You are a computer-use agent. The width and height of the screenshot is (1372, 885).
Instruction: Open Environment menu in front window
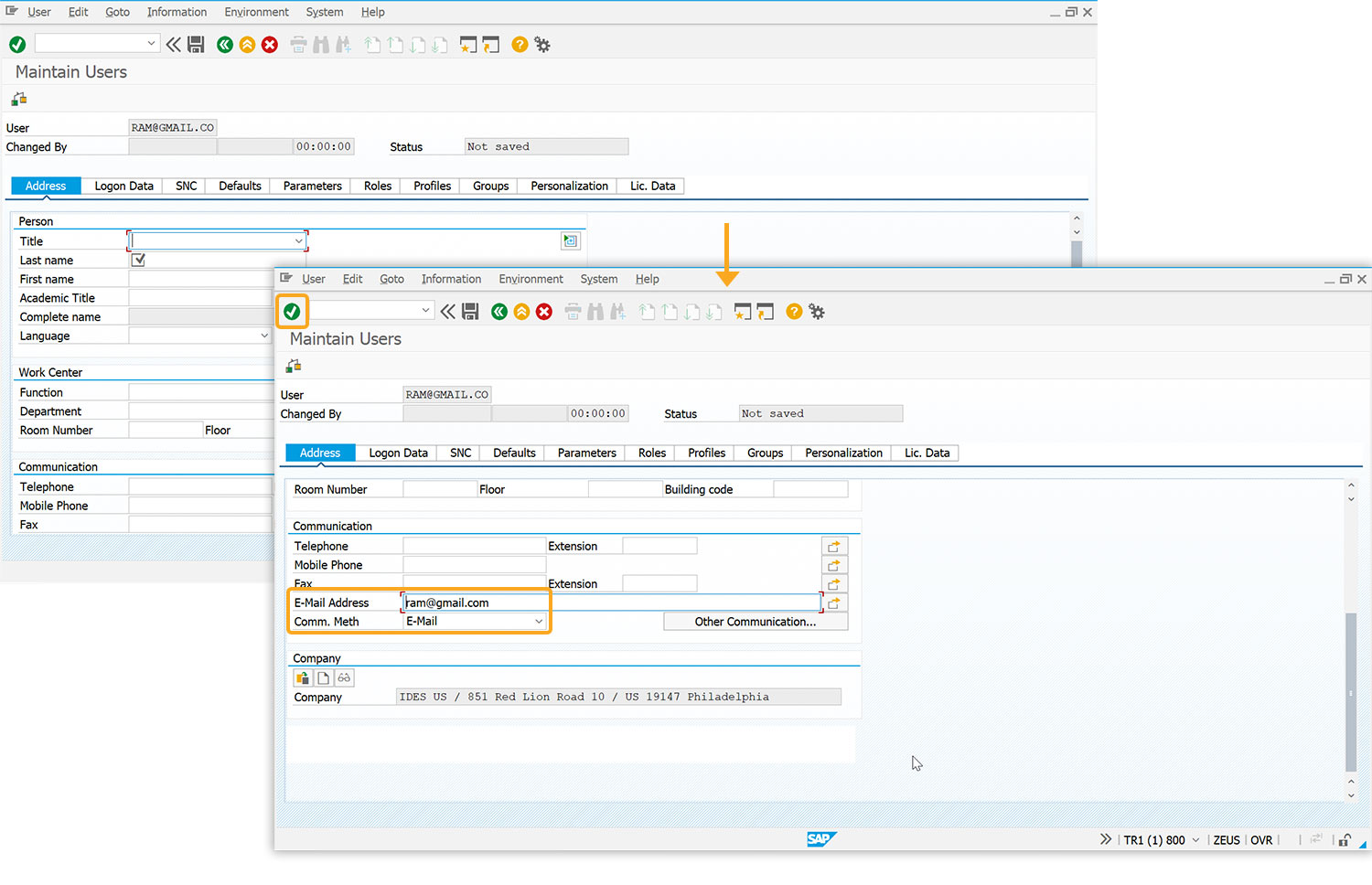click(531, 280)
